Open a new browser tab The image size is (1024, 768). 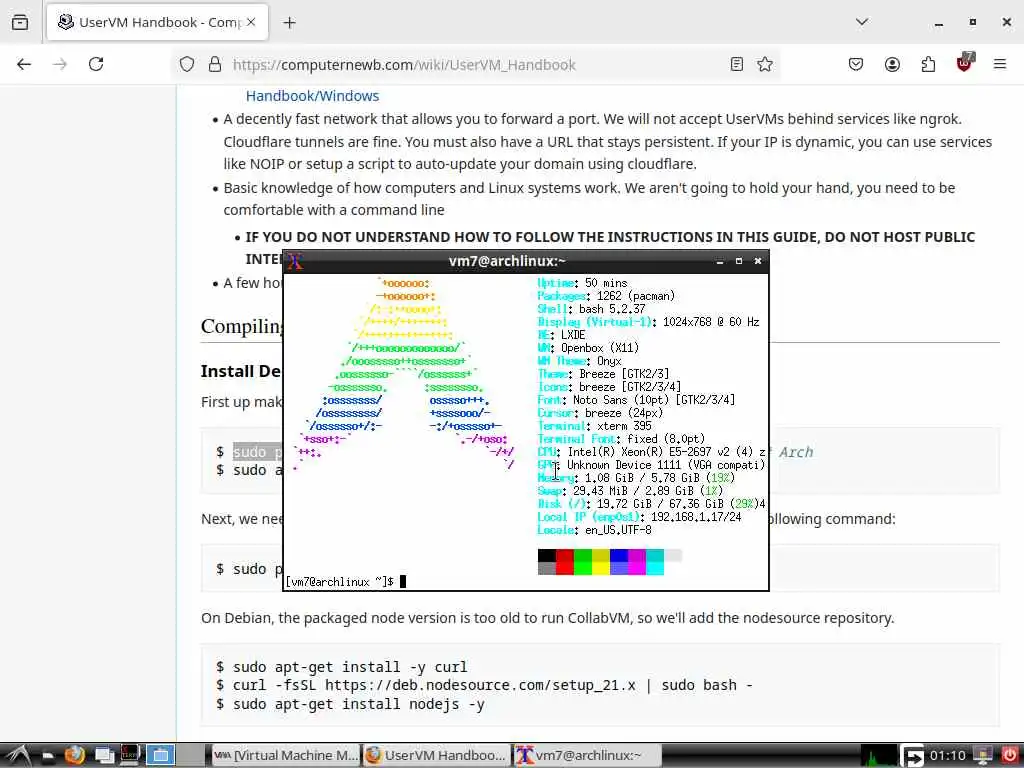pos(289,23)
